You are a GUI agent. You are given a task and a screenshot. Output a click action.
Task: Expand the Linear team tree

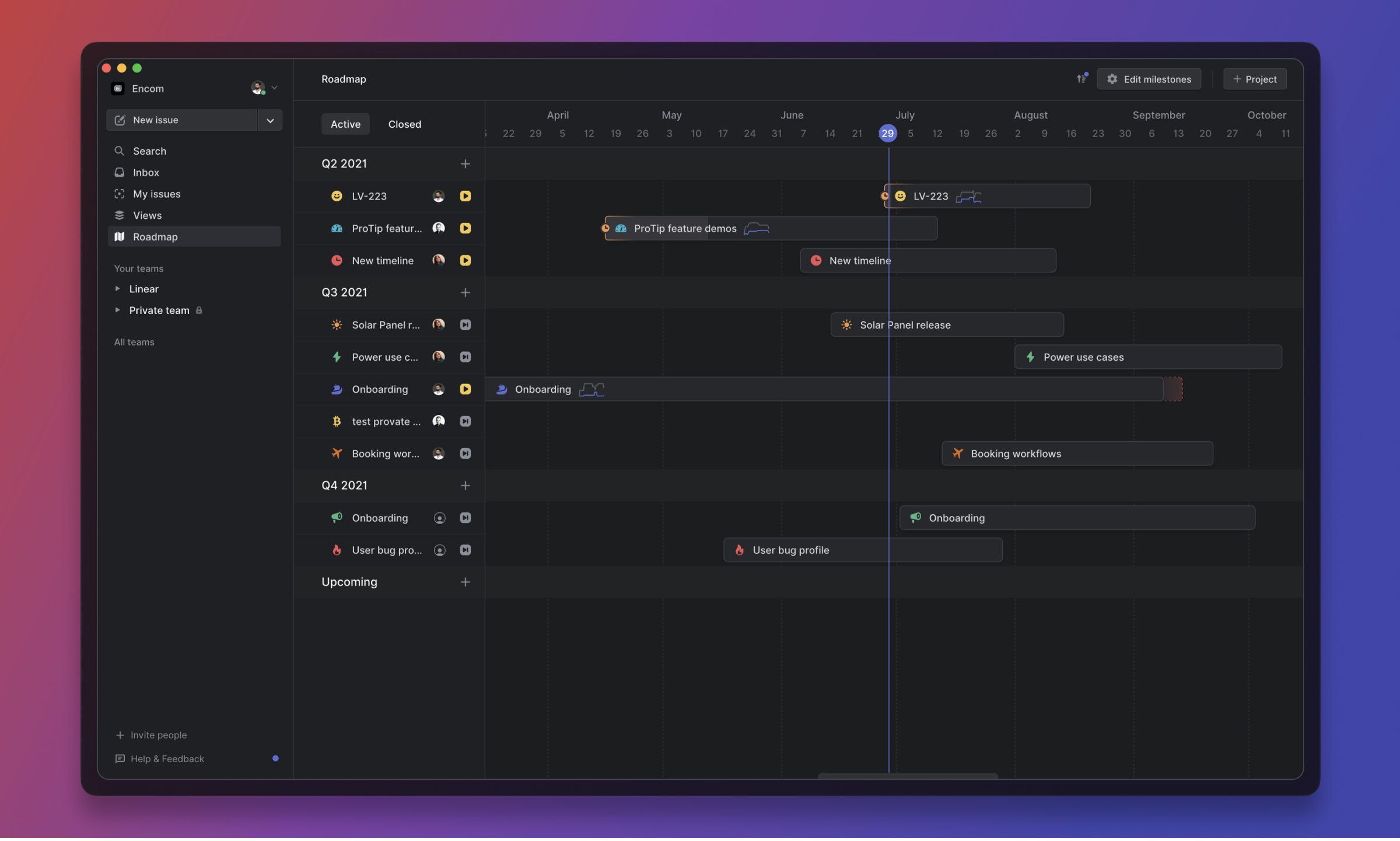(118, 289)
